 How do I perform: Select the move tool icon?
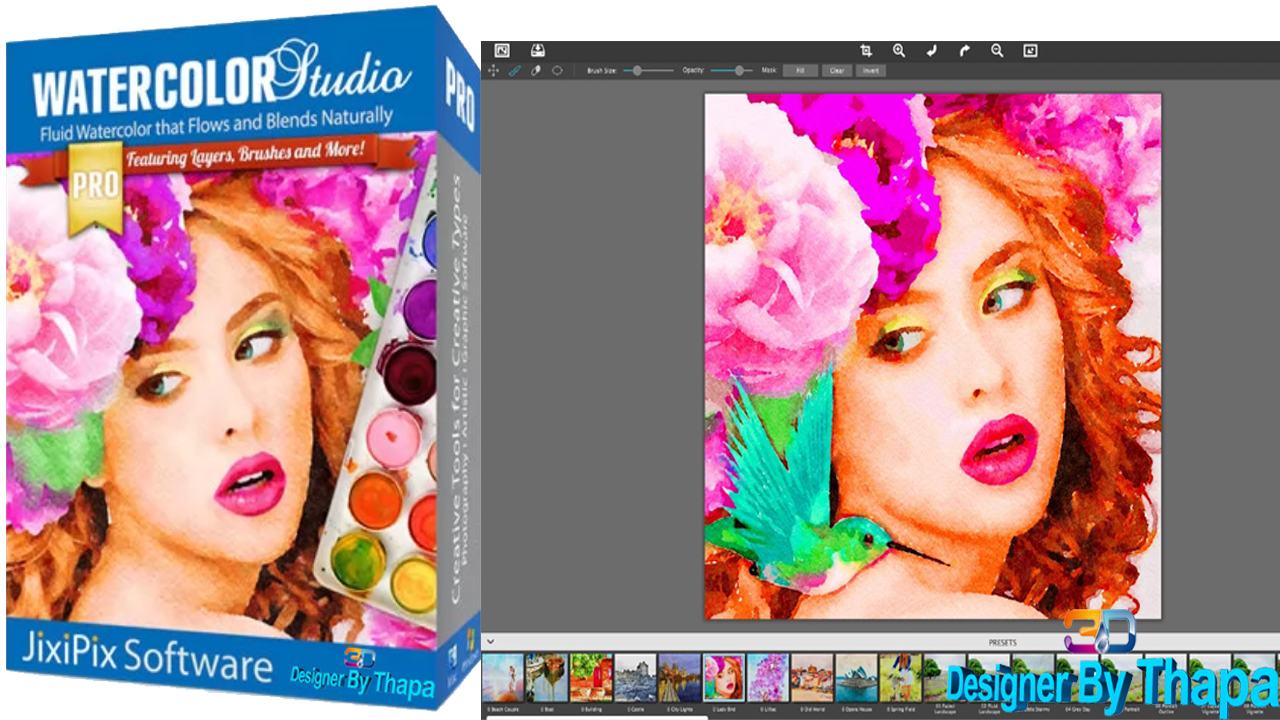(x=493, y=71)
